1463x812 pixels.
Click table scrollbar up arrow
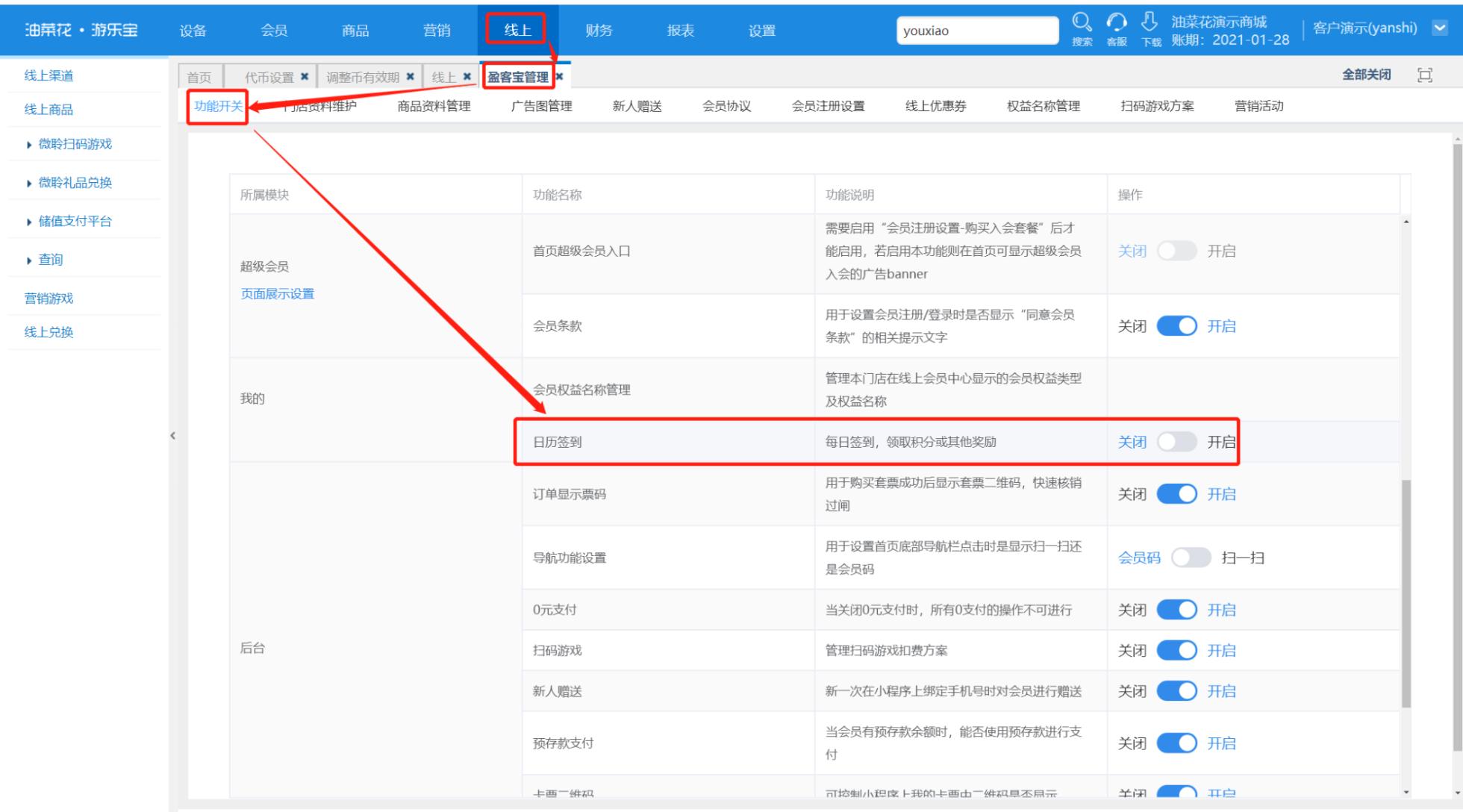pyautogui.click(x=1406, y=222)
